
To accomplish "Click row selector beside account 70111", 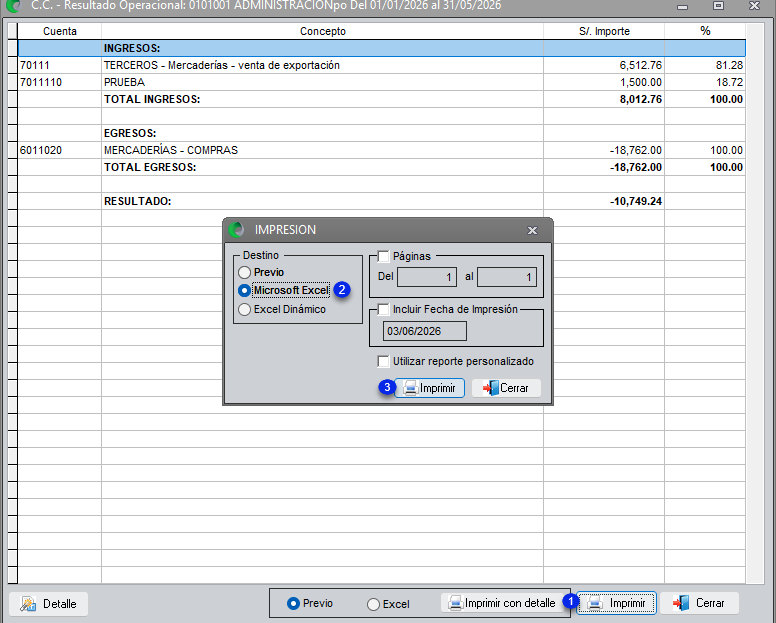I will pyautogui.click(x=12, y=65).
